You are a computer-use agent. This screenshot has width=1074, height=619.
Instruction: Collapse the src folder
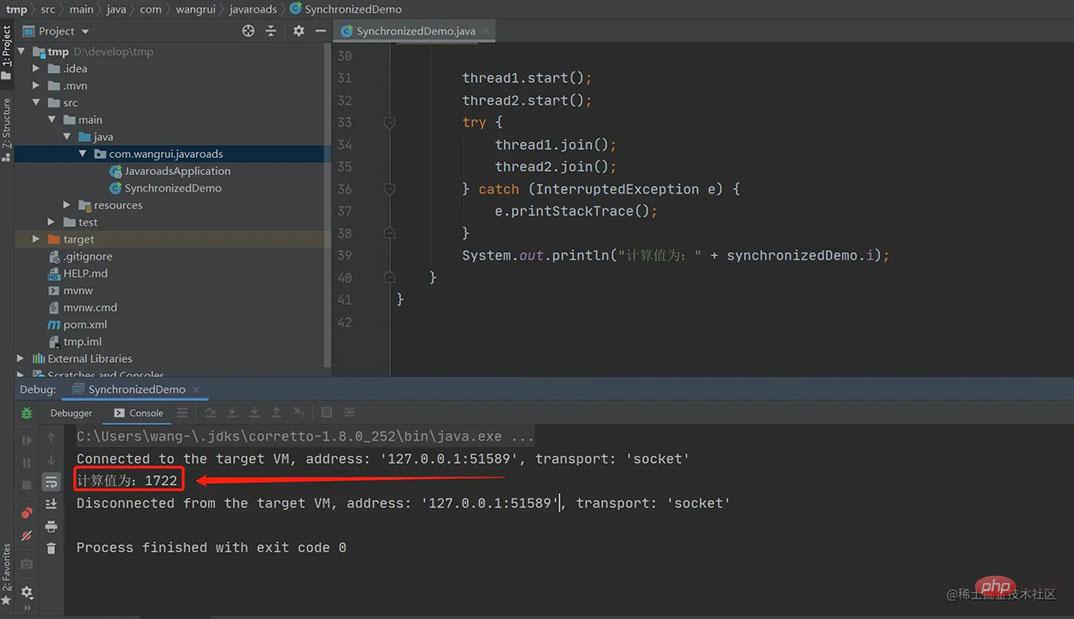pos(36,103)
